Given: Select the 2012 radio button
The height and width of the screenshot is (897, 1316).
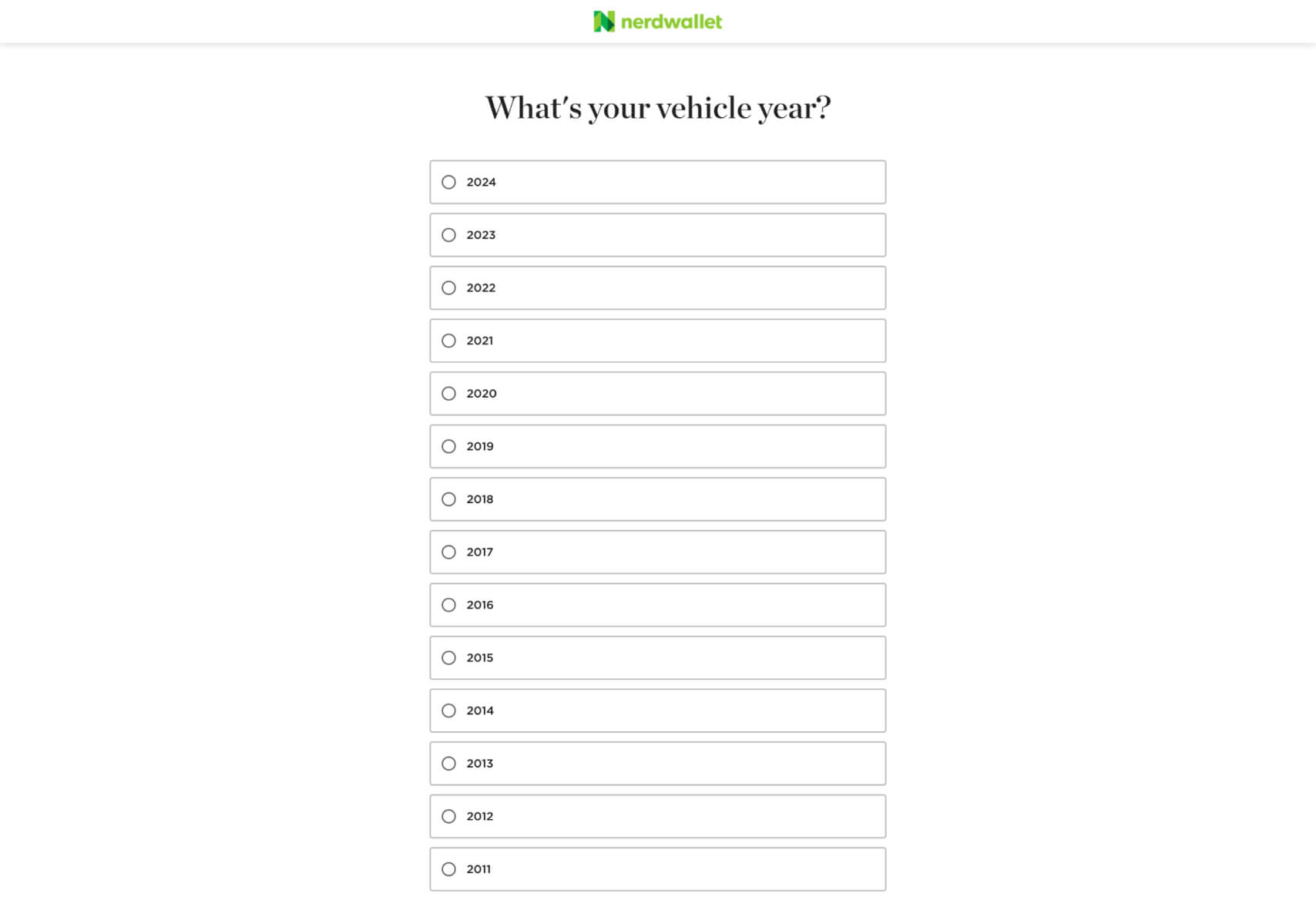Looking at the screenshot, I should 448,816.
